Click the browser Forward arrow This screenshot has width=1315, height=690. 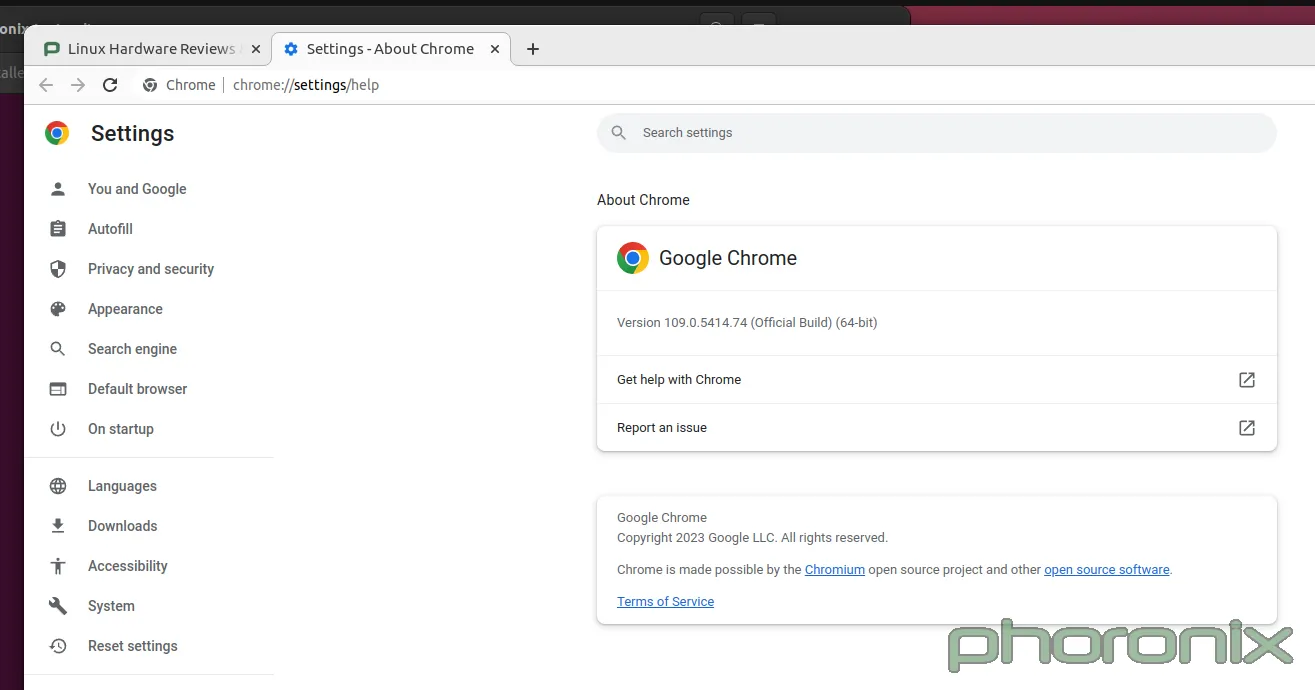click(x=78, y=85)
